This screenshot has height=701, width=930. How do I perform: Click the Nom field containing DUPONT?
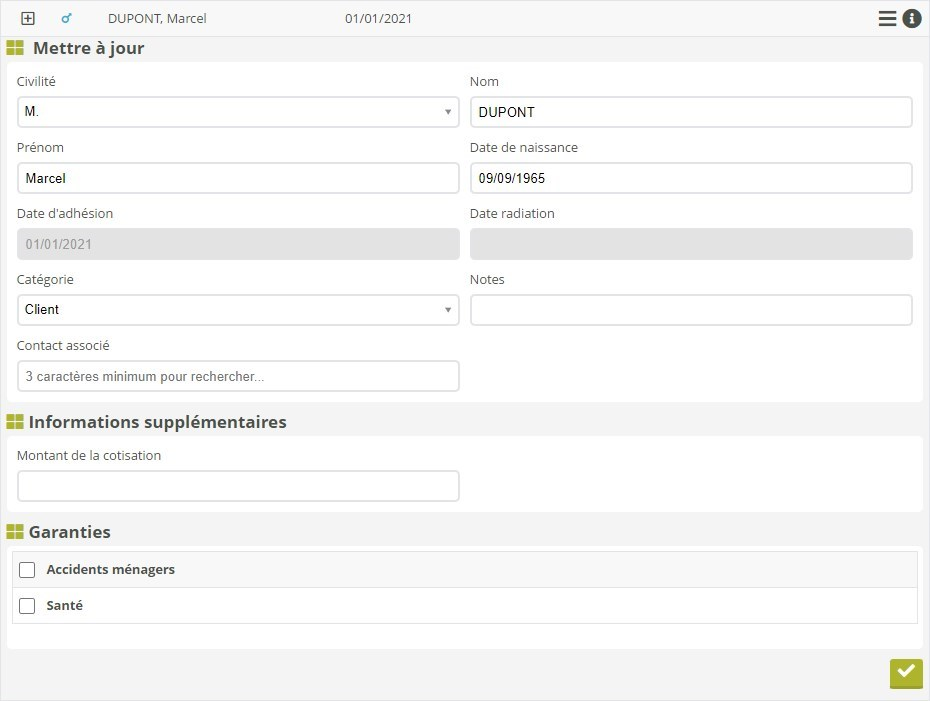click(x=691, y=112)
